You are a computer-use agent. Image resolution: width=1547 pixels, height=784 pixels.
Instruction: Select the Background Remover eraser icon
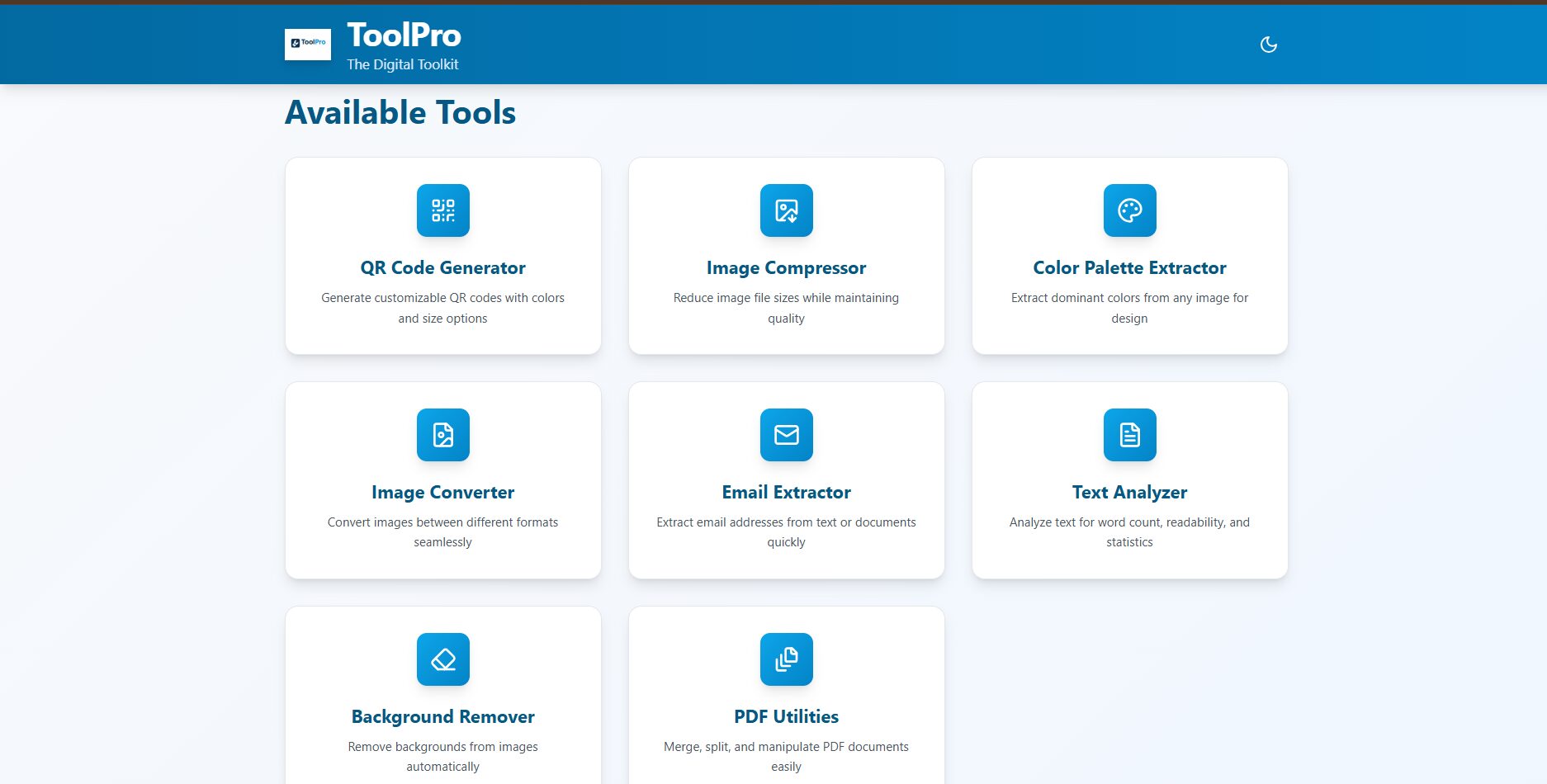click(x=442, y=659)
